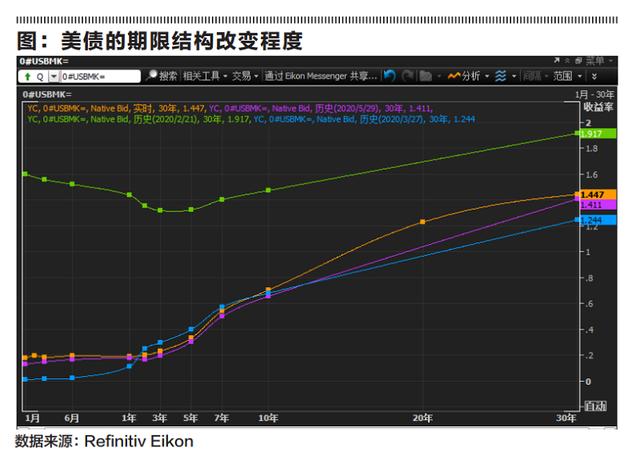Click the blue 1.244 value label

[x=598, y=220]
